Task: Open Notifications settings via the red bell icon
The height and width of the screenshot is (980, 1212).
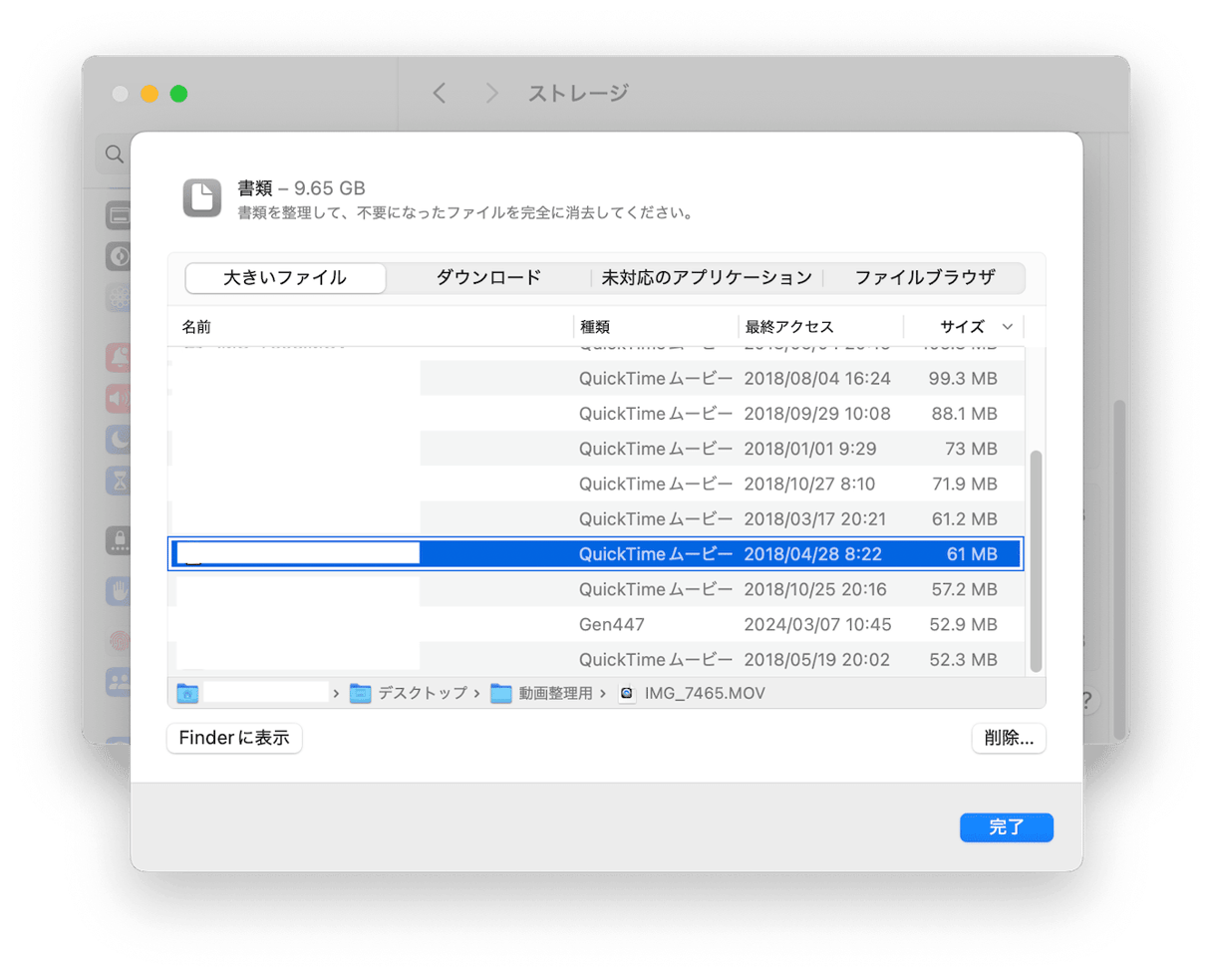Action: tap(118, 358)
